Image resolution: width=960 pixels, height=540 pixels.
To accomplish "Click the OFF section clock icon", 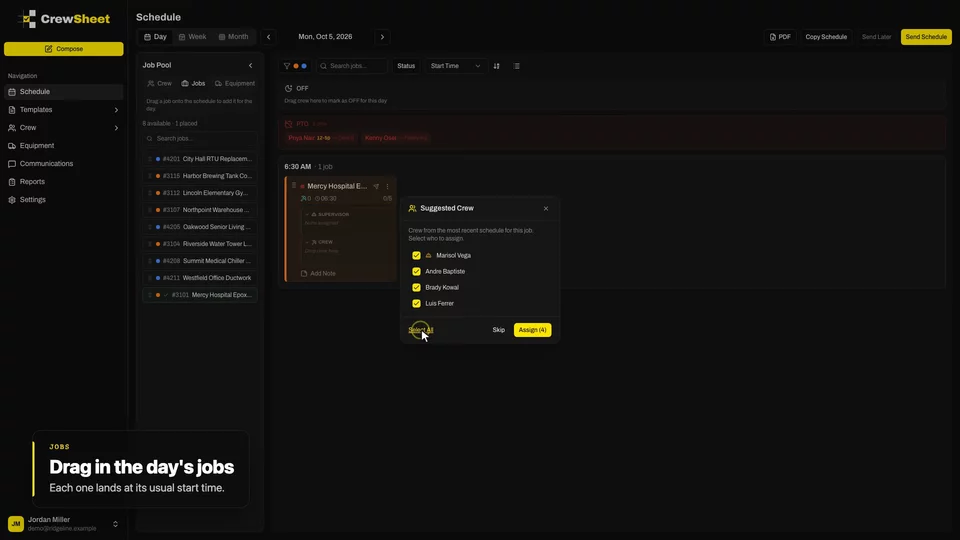I will (288, 89).
